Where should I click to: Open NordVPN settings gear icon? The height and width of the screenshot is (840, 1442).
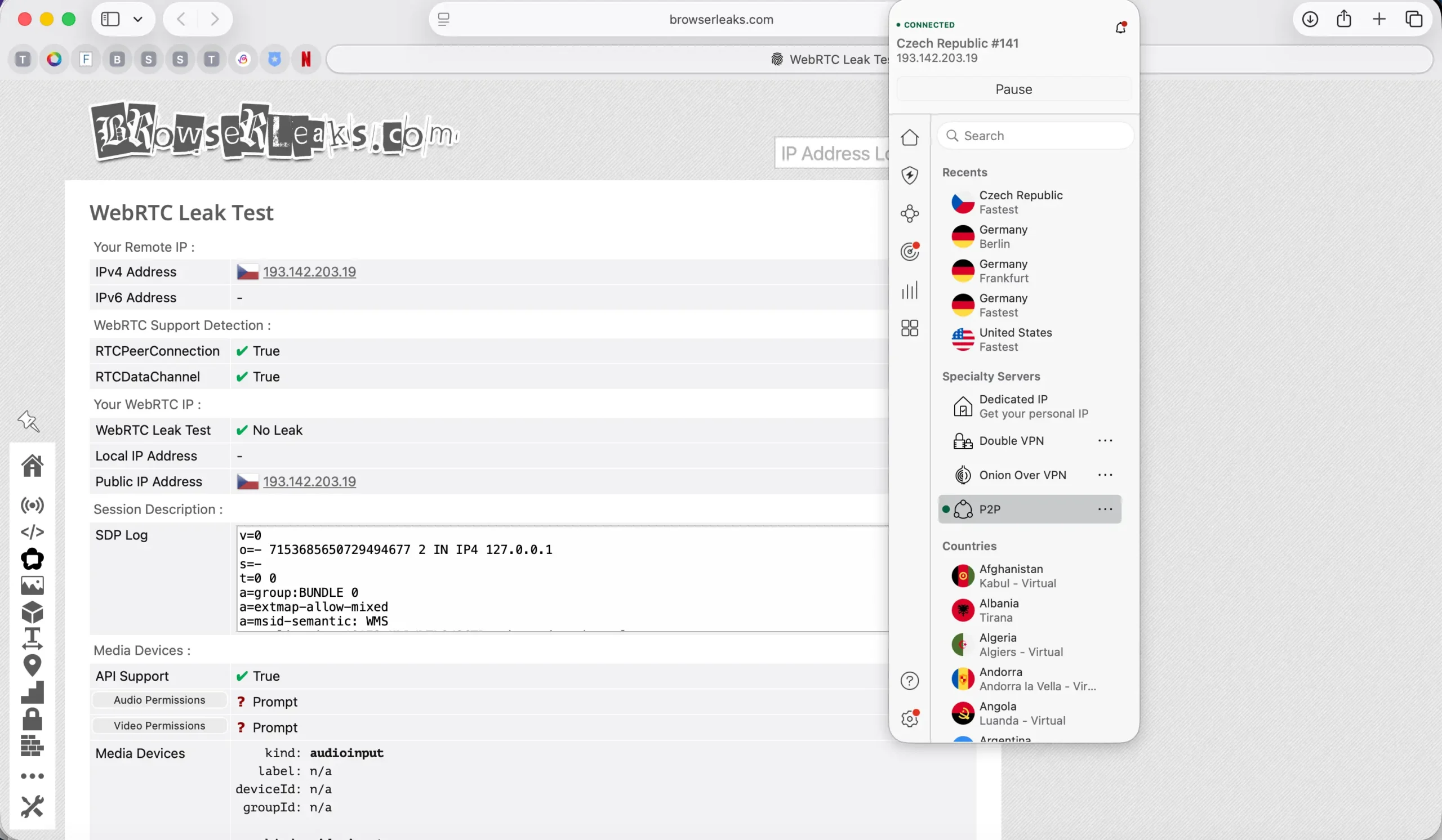pos(909,718)
